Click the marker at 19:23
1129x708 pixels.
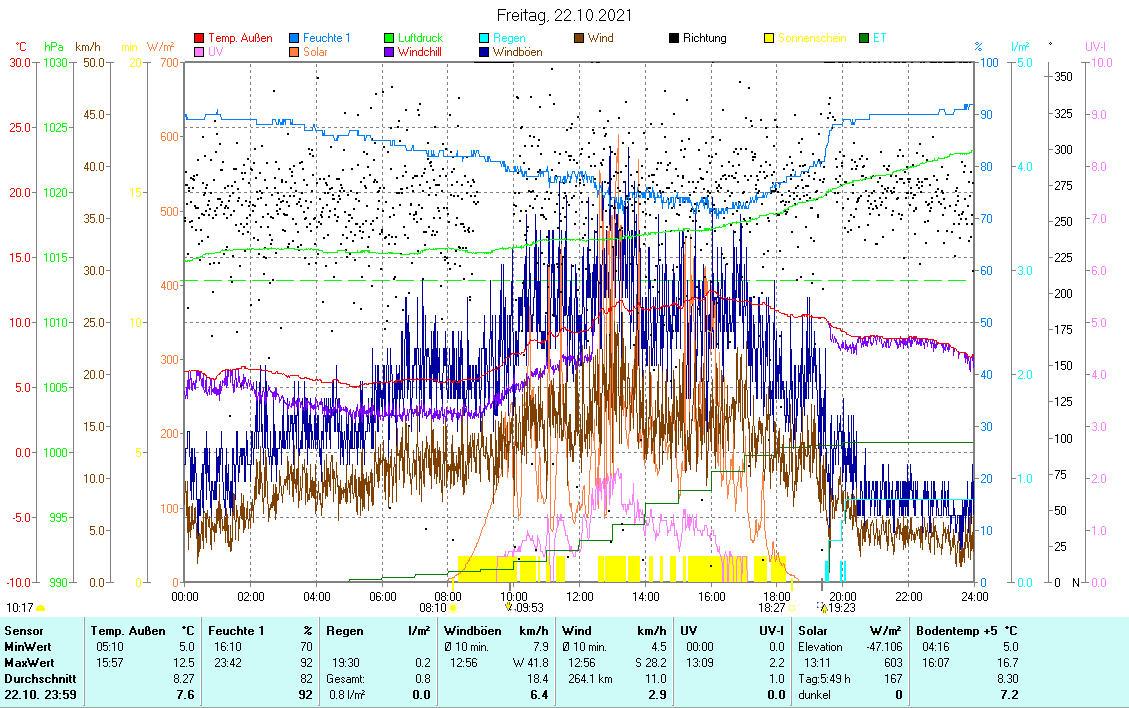(823, 607)
